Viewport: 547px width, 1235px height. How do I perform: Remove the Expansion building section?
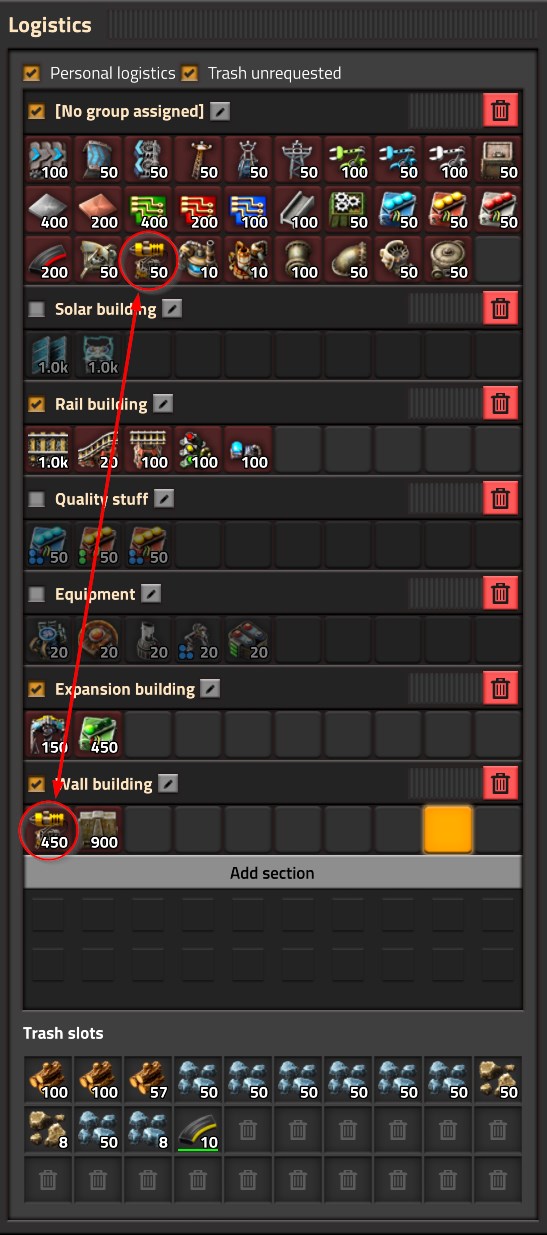coord(501,689)
